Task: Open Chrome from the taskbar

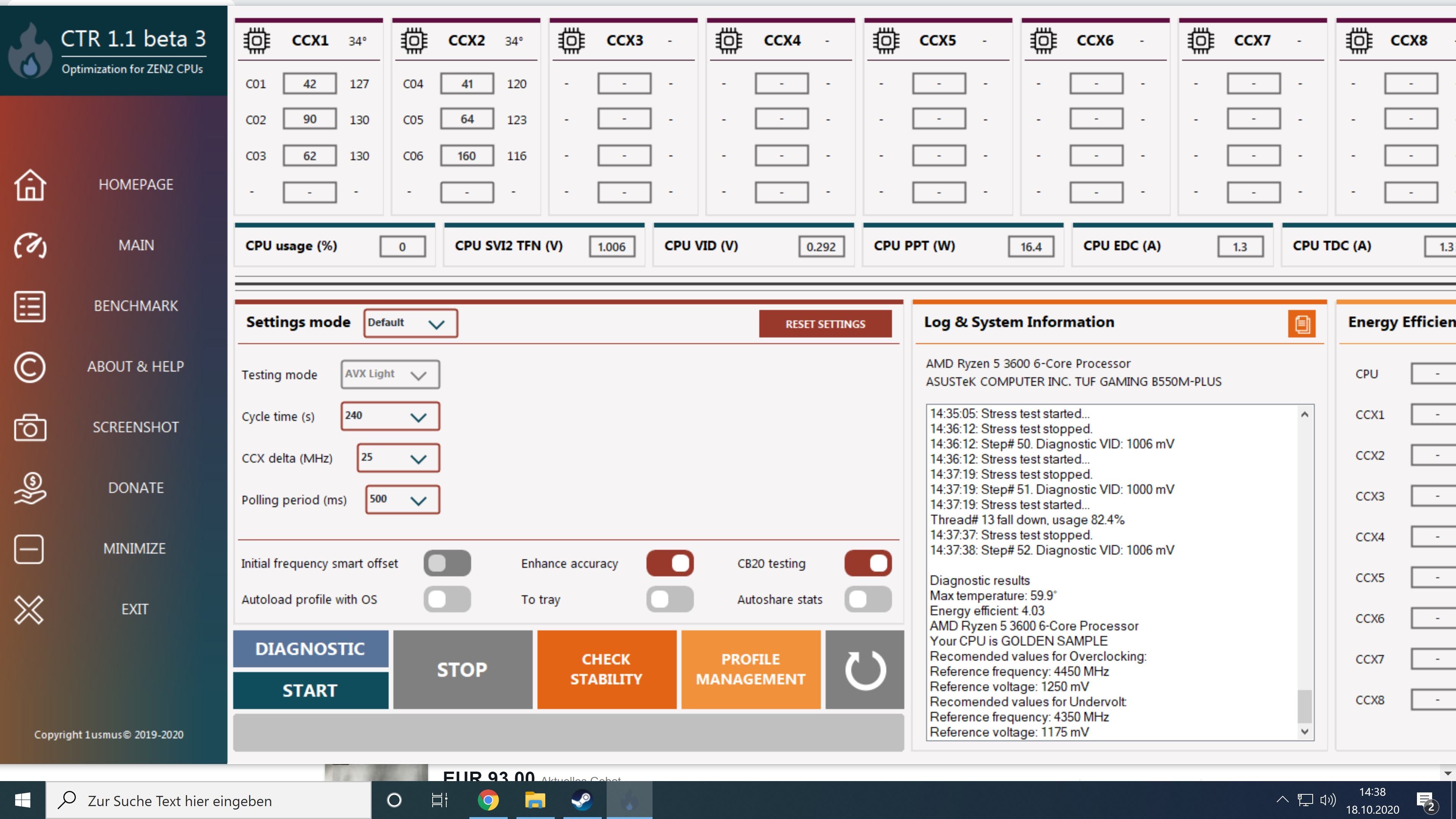Action: coord(488,800)
